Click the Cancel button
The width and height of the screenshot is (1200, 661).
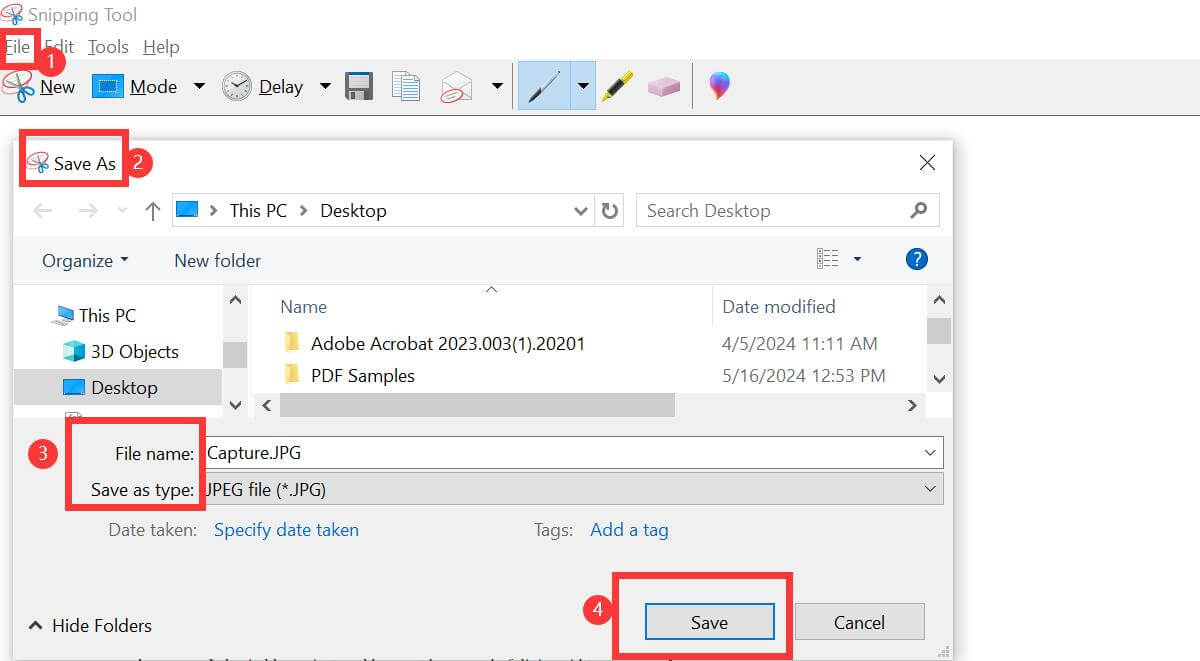tap(859, 621)
